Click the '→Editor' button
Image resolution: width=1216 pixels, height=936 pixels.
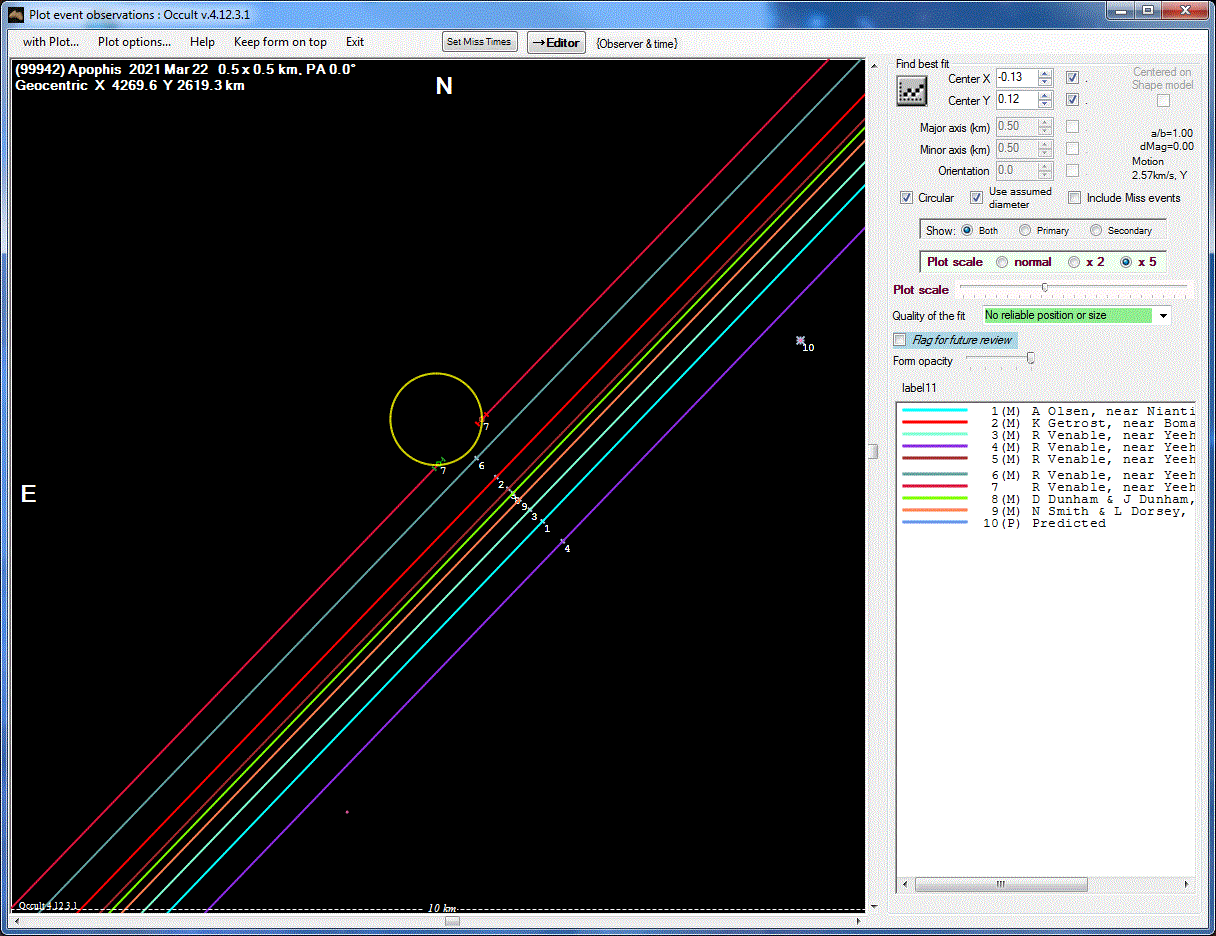point(556,42)
